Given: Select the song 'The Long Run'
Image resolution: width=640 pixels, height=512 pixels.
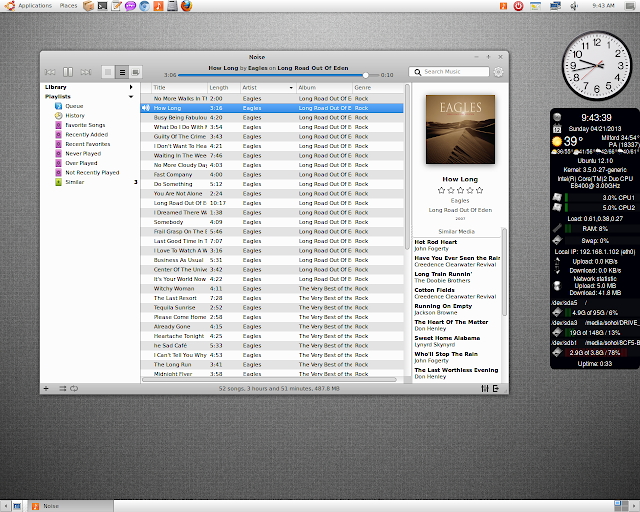Looking at the screenshot, I should [272, 365].
